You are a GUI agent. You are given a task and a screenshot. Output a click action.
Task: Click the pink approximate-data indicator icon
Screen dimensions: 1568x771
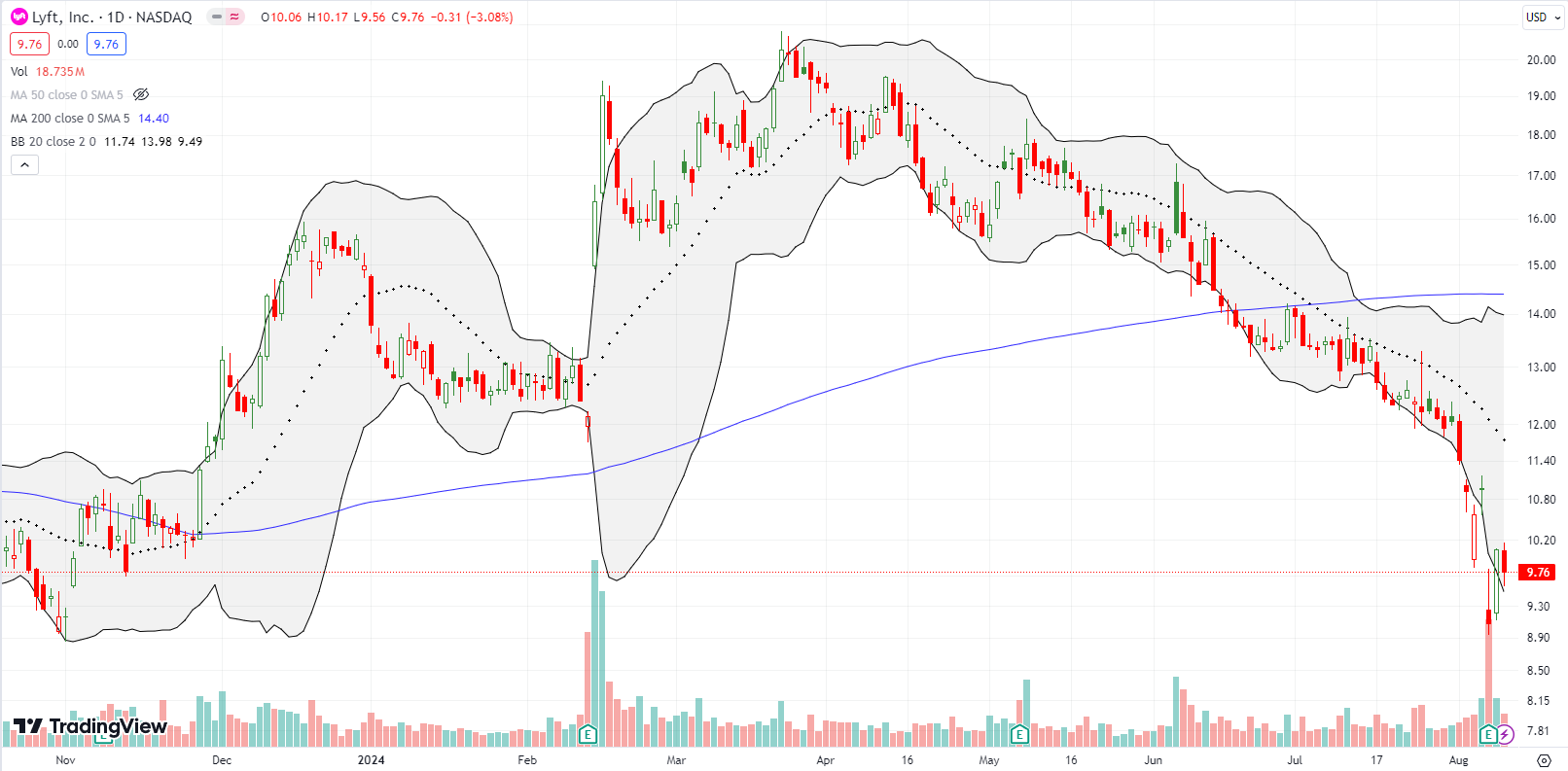point(234,17)
